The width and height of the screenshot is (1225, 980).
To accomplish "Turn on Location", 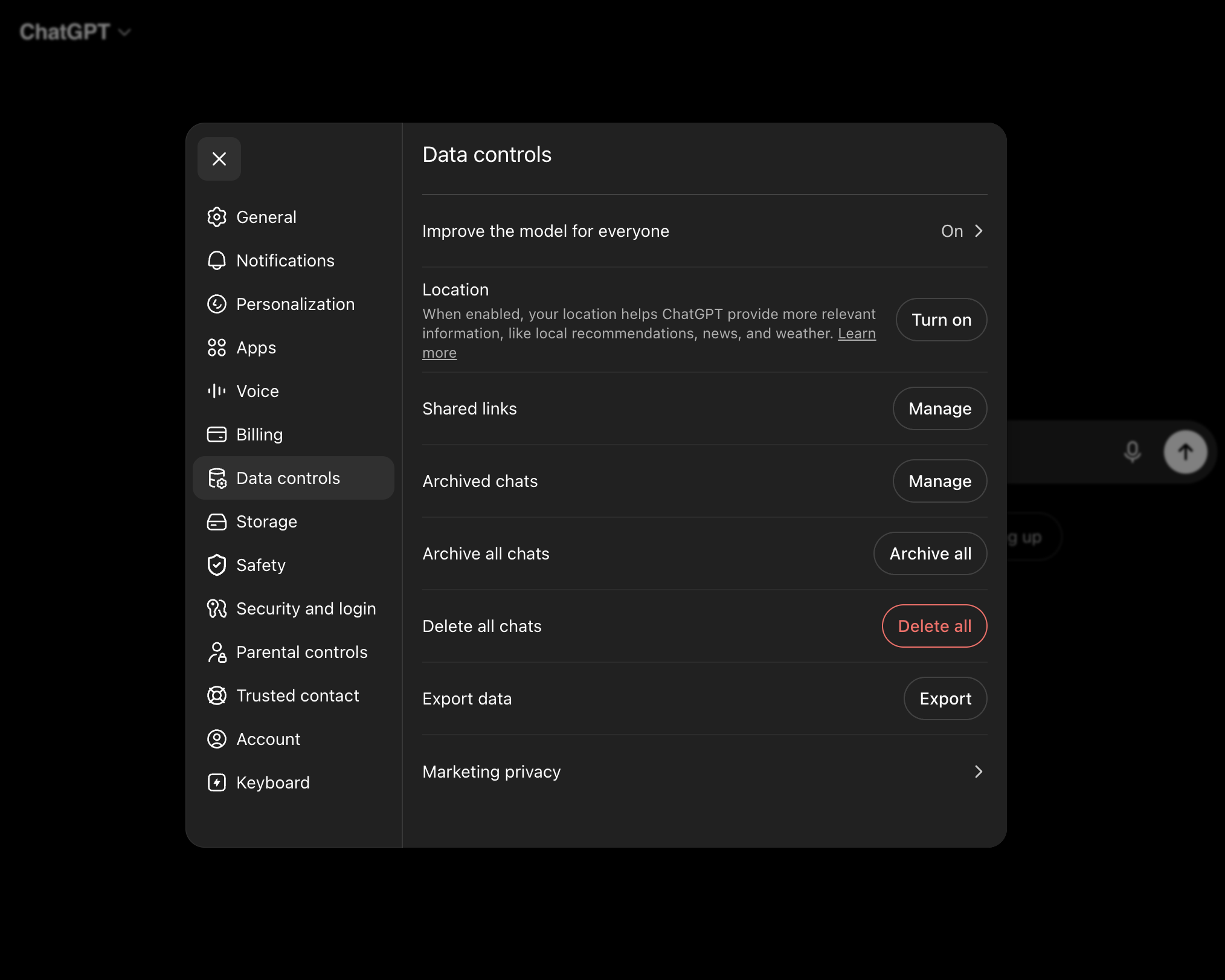I will pos(941,320).
